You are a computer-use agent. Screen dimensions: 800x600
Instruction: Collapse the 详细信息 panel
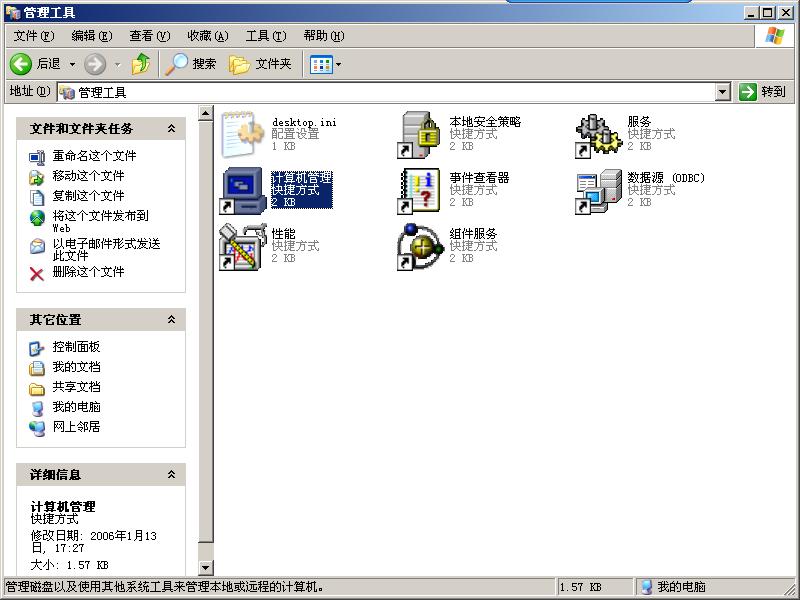click(x=171, y=474)
